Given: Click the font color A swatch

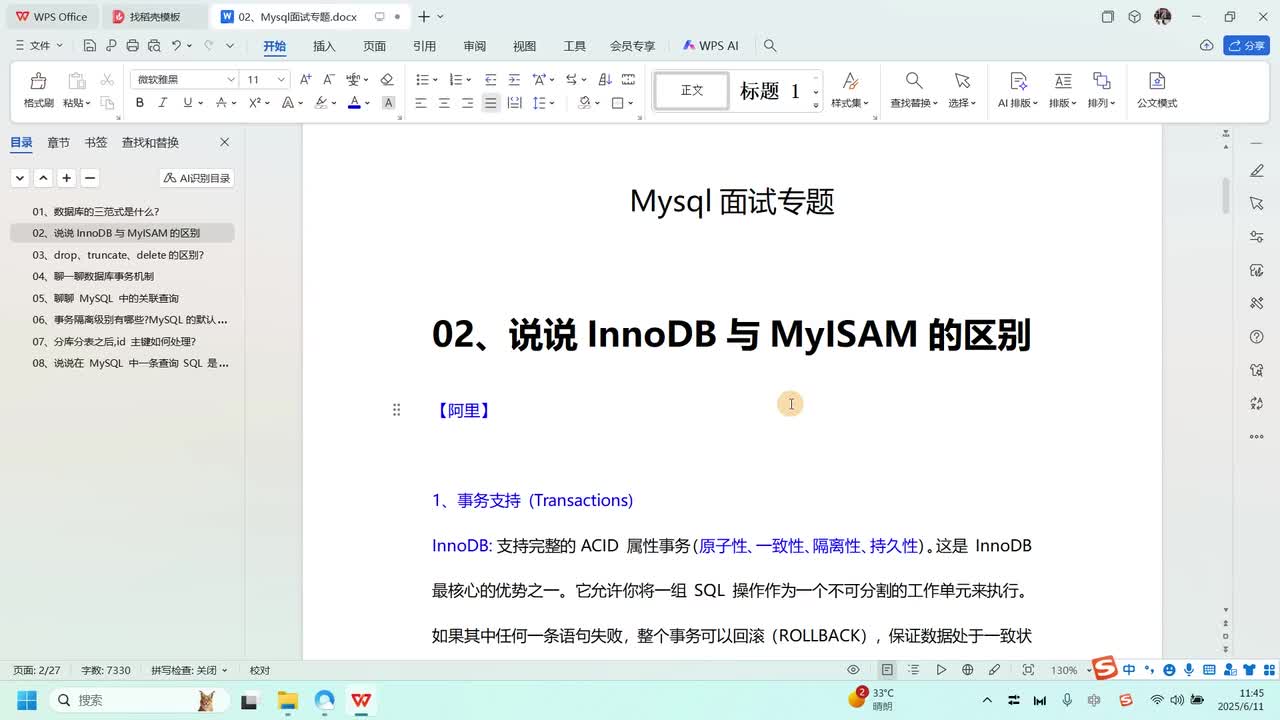Looking at the screenshot, I should point(354,103).
